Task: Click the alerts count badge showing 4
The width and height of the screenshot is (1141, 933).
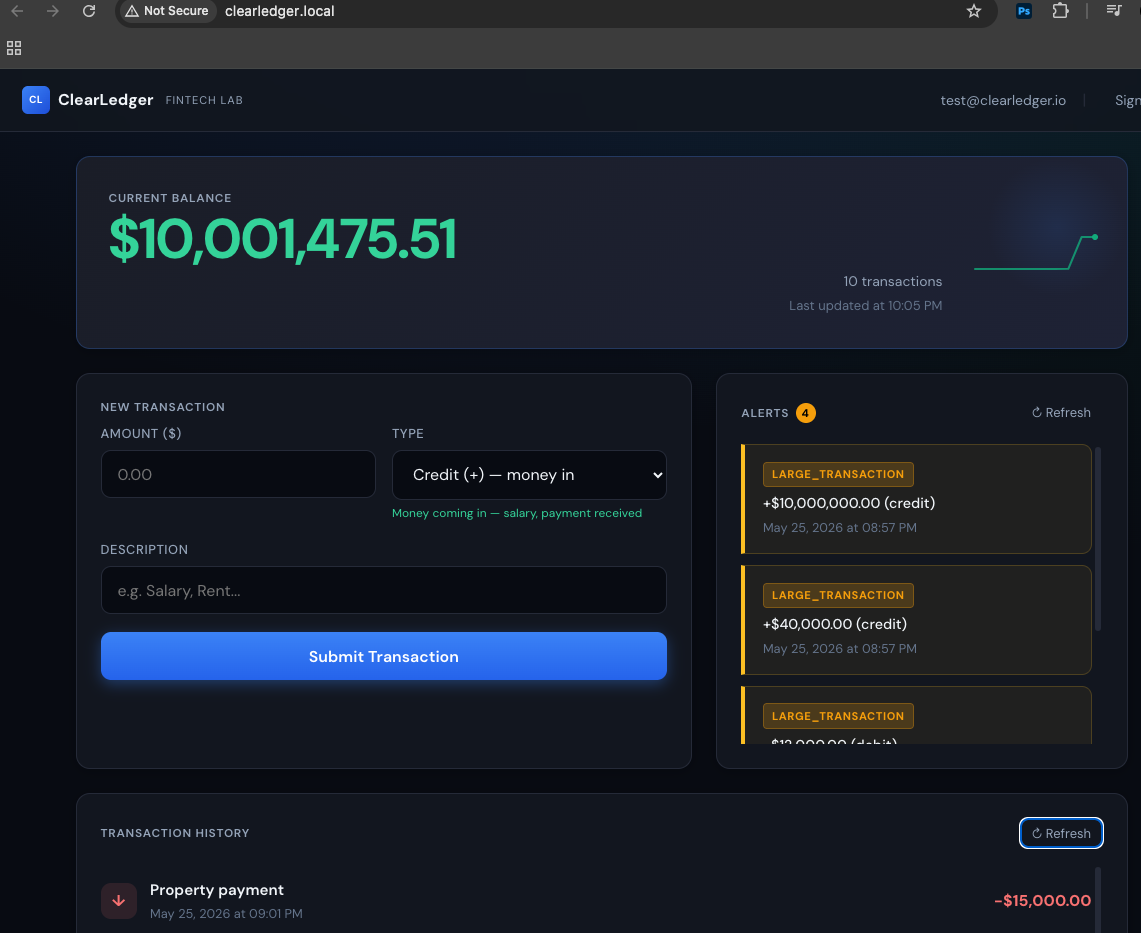Action: 806,413
